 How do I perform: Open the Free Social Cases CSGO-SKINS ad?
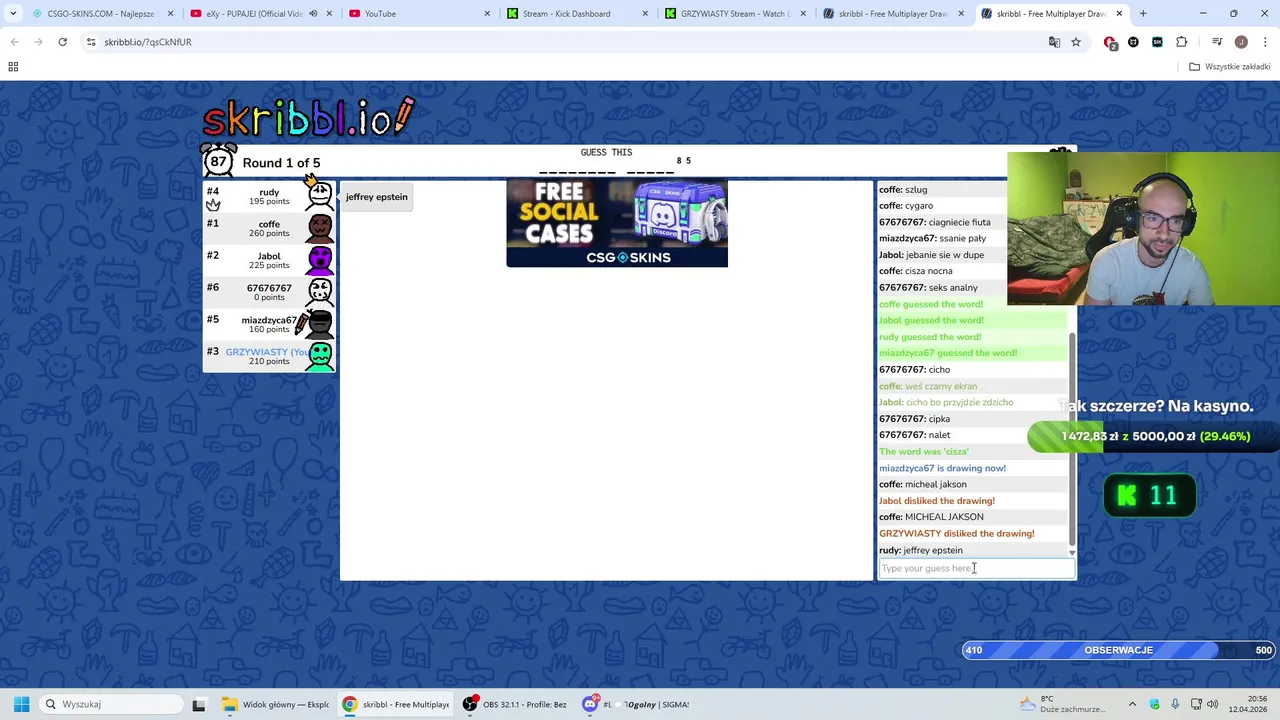[617, 224]
